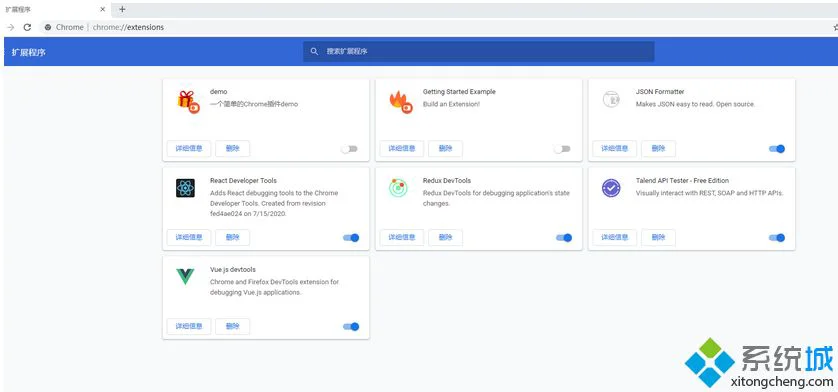838x392 pixels.
Task: Disable the Vue.js devtools toggle
Action: click(x=351, y=327)
